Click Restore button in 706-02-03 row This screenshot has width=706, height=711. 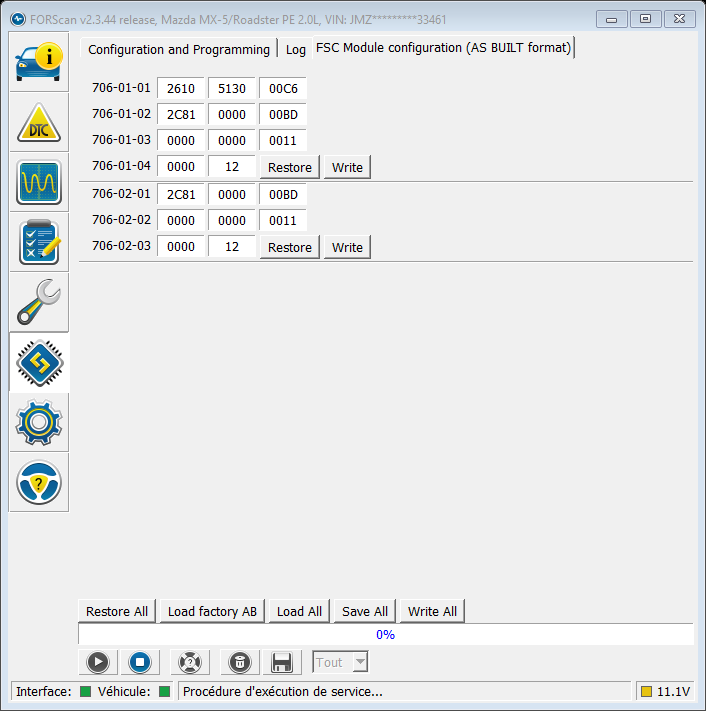tap(290, 247)
